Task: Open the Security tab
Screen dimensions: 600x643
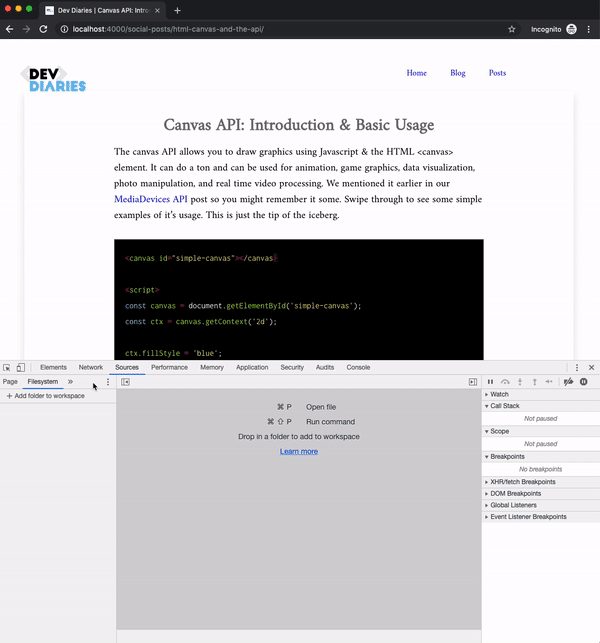Action: point(292,367)
